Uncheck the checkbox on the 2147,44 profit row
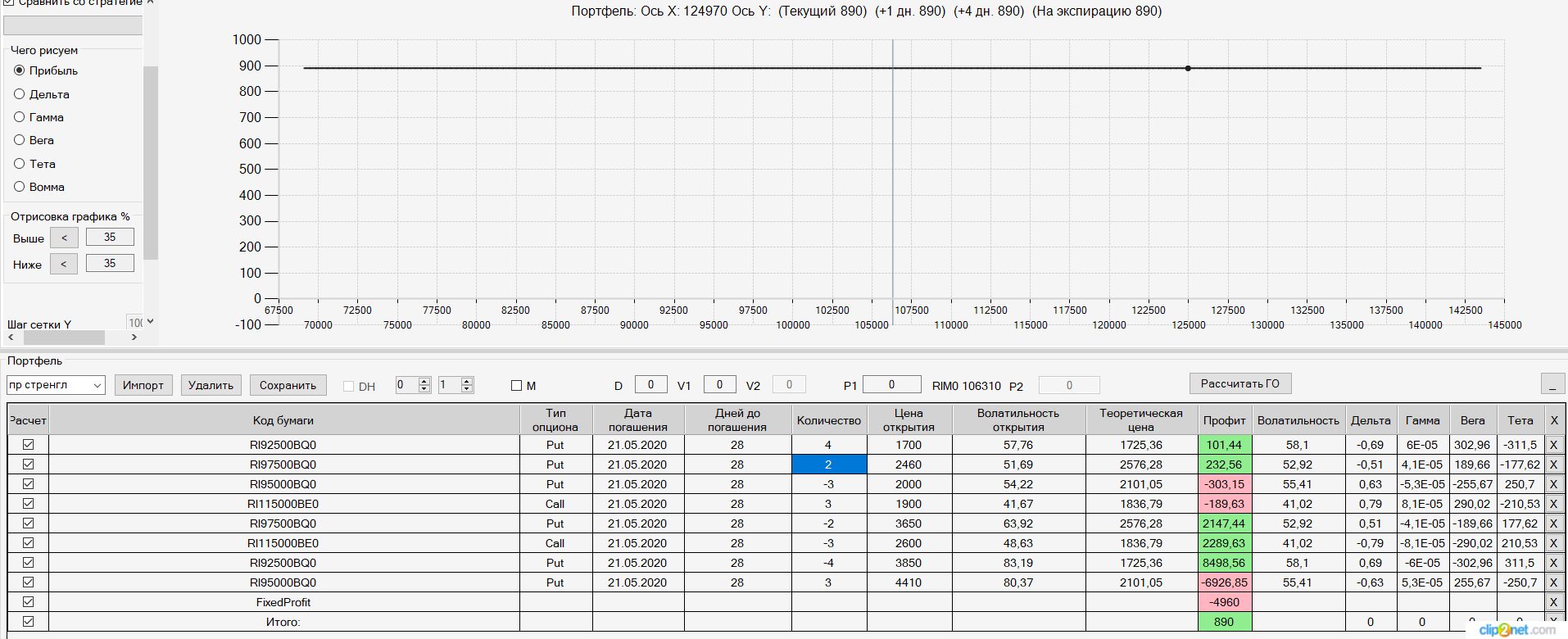1568x639 pixels. point(29,523)
